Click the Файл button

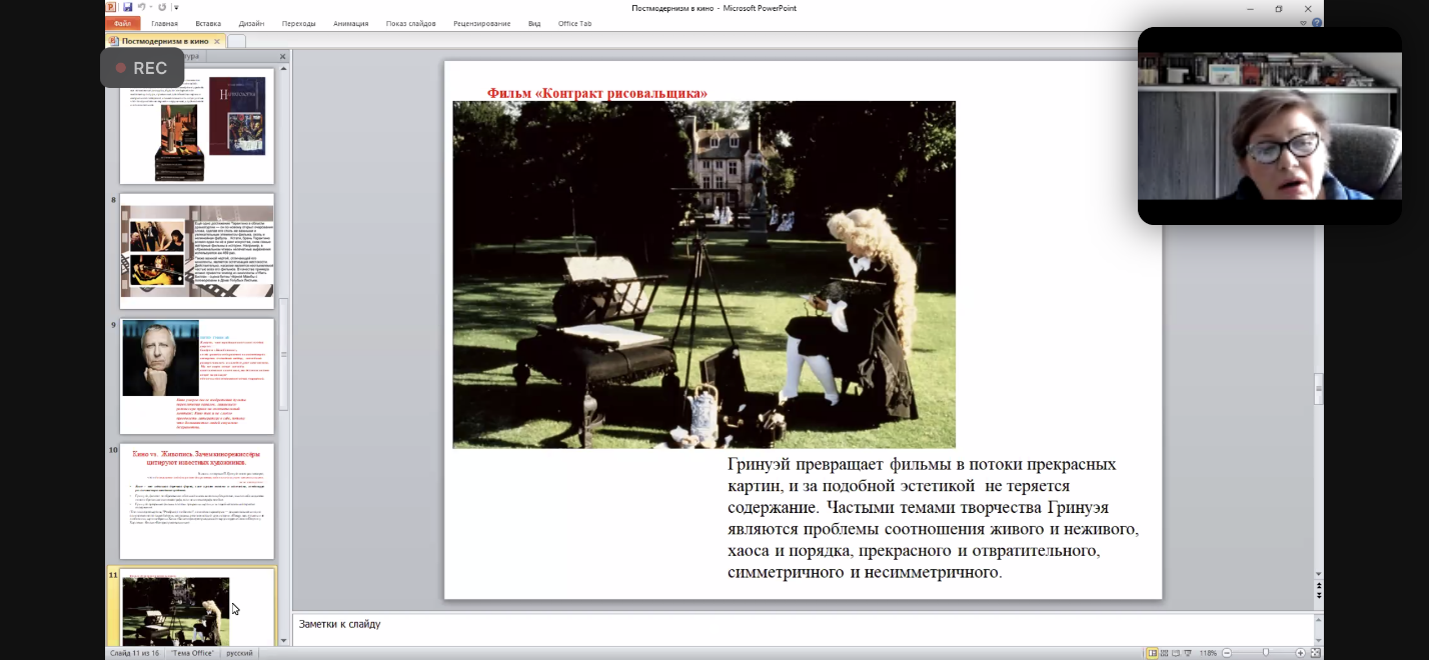pos(122,23)
